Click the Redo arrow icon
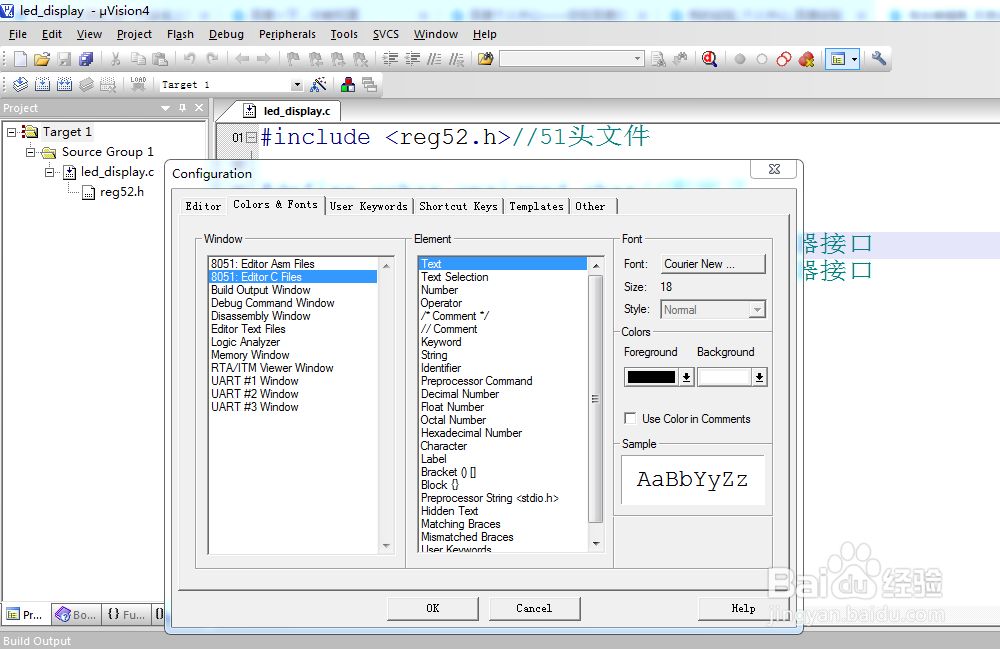This screenshot has width=1000, height=649. coord(212,59)
